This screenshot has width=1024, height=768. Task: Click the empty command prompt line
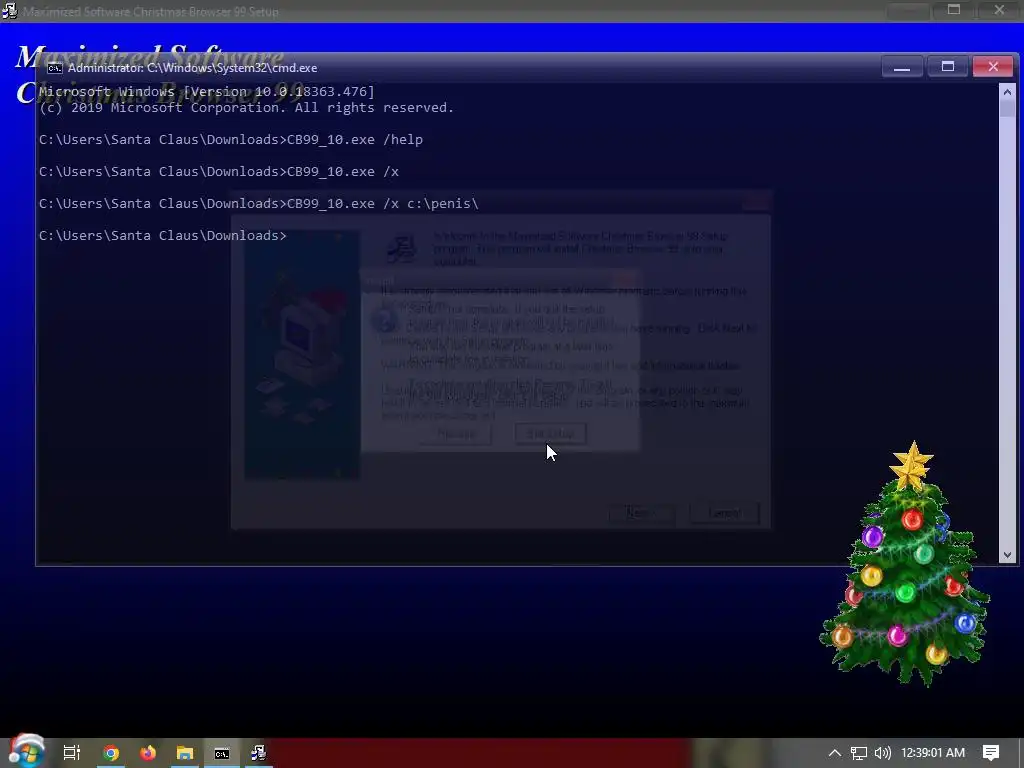163,236
